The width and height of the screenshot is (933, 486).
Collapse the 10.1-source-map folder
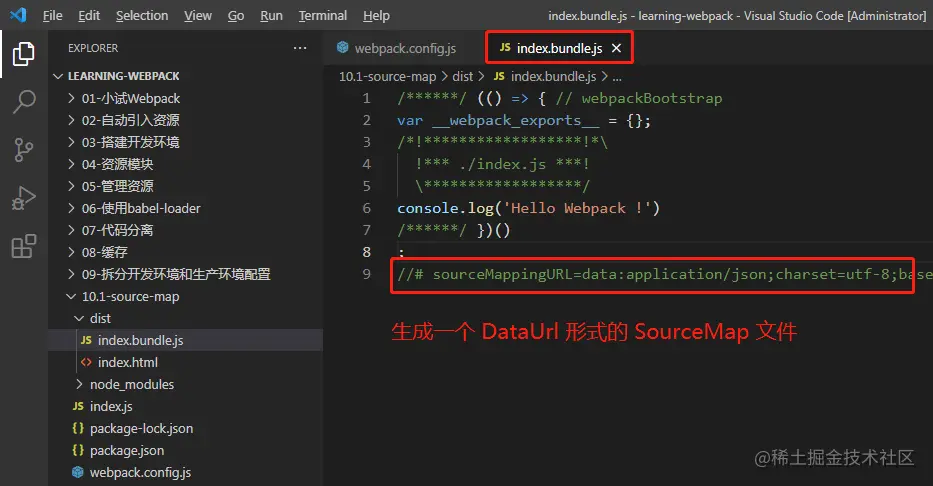click(71, 296)
